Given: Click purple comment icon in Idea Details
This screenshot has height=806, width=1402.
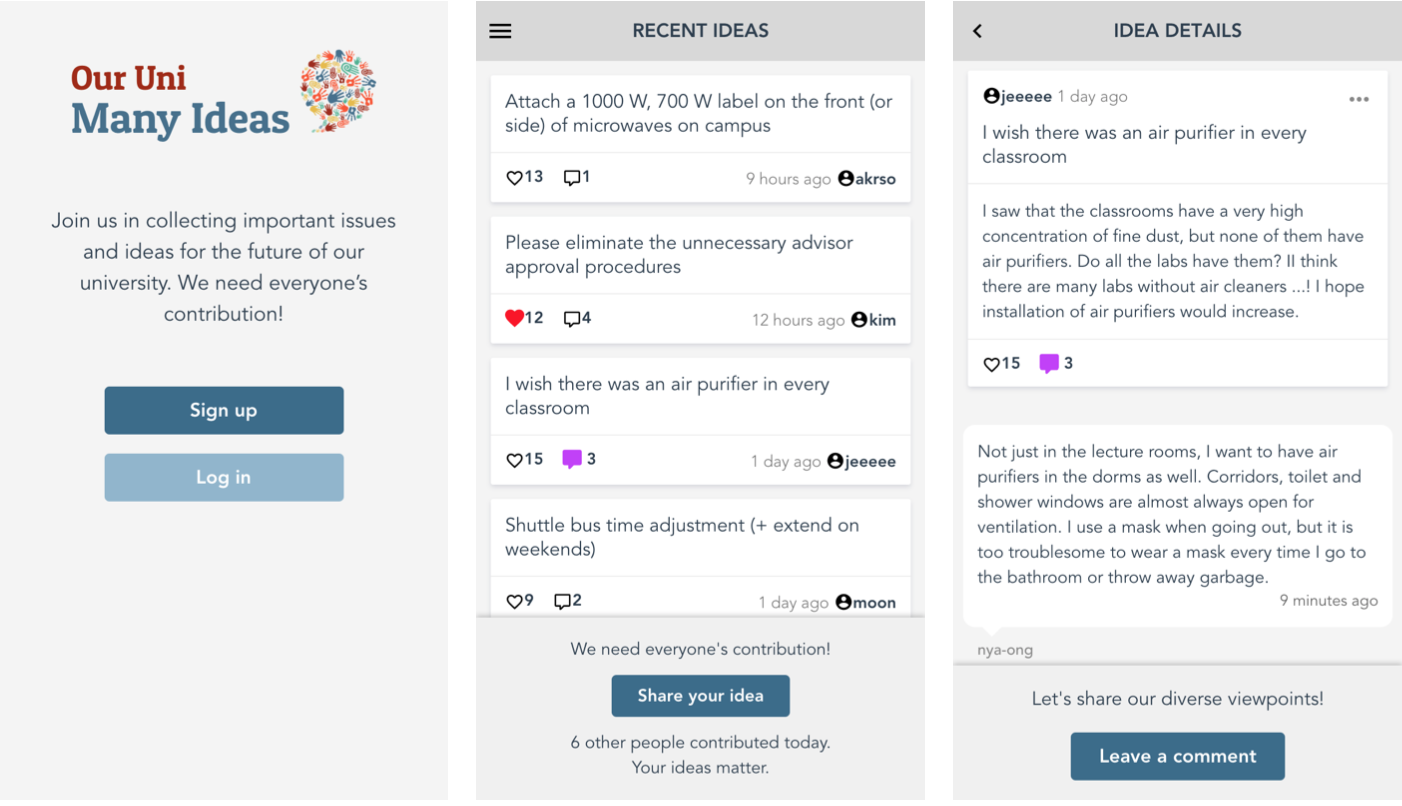Looking at the screenshot, I should click(x=1048, y=363).
